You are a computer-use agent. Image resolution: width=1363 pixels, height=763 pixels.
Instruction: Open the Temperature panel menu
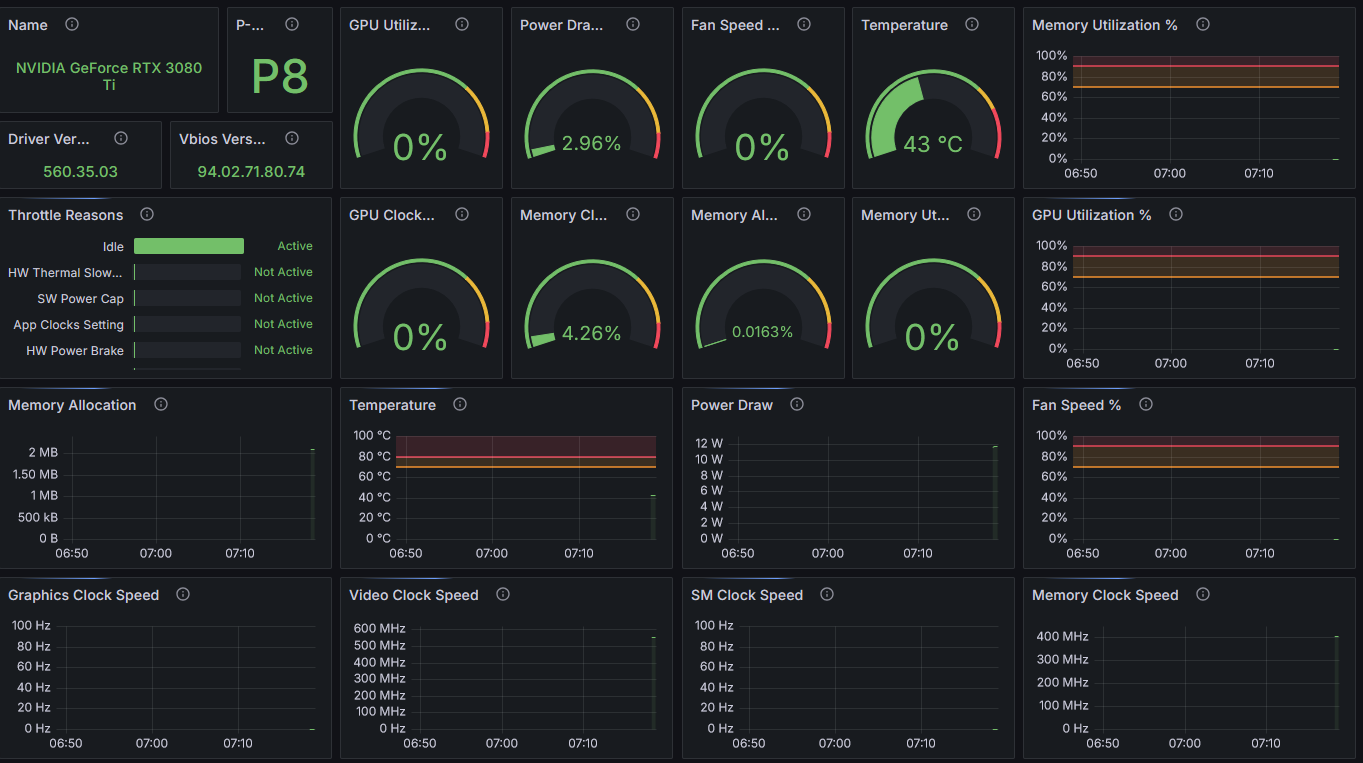tap(392, 405)
